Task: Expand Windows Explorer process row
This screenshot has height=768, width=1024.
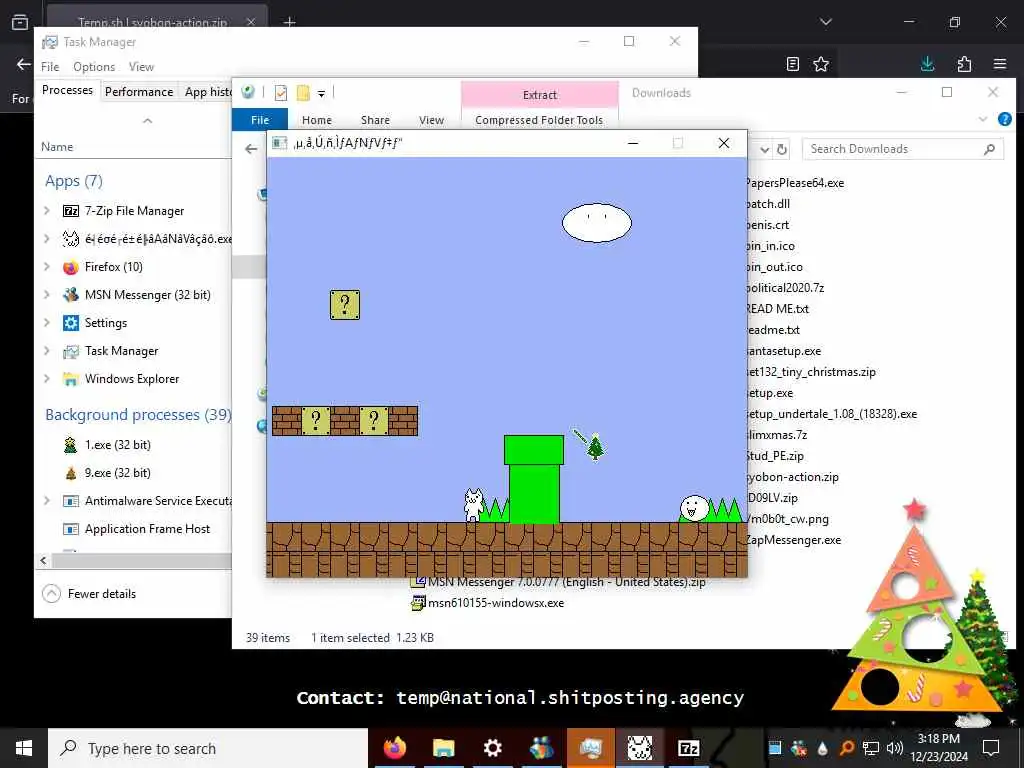Action: pos(46,379)
